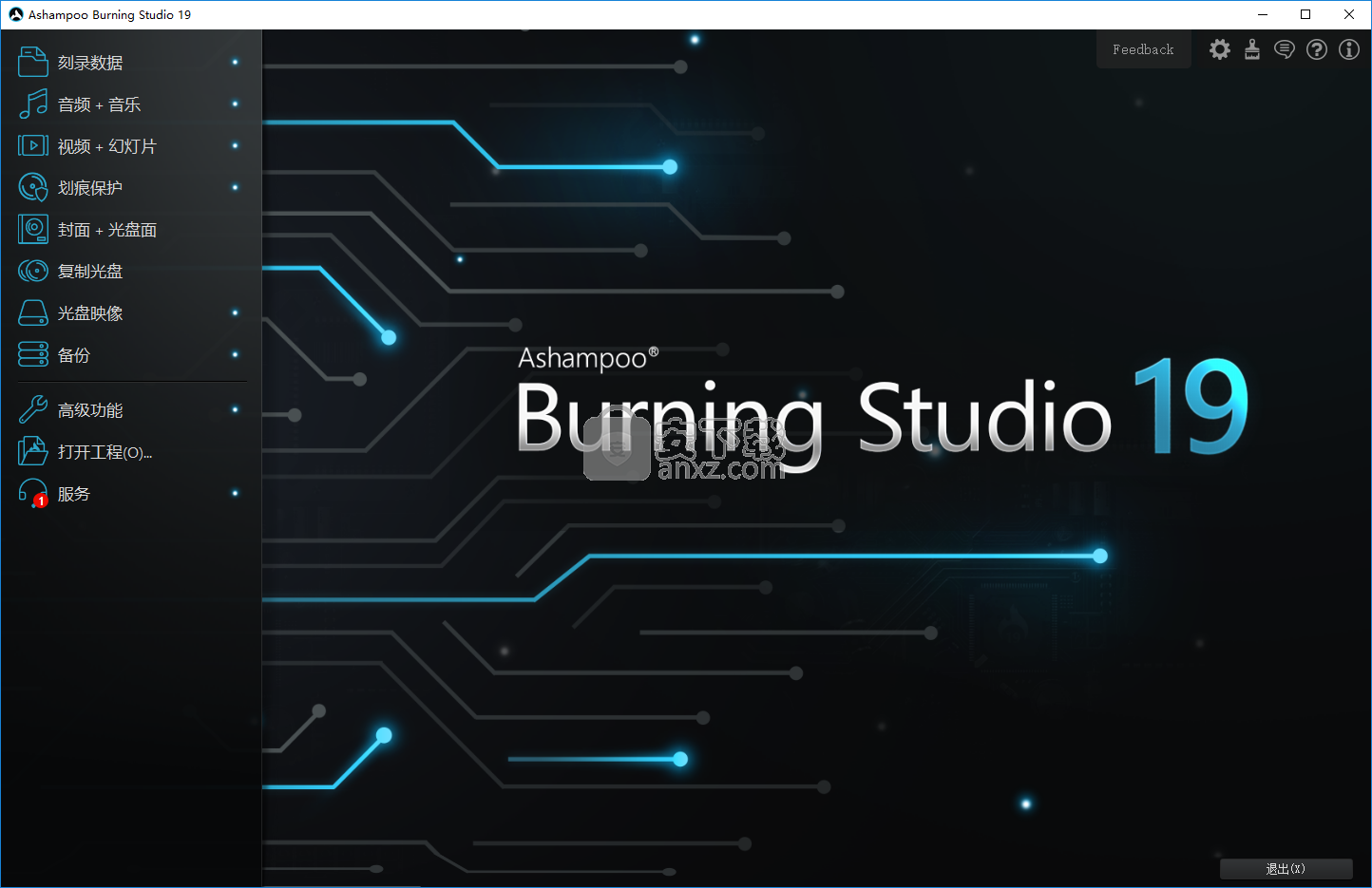The height and width of the screenshot is (888, 1372).
Task: Click the speech bubble icon in top toolbar
Action: 1285,49
